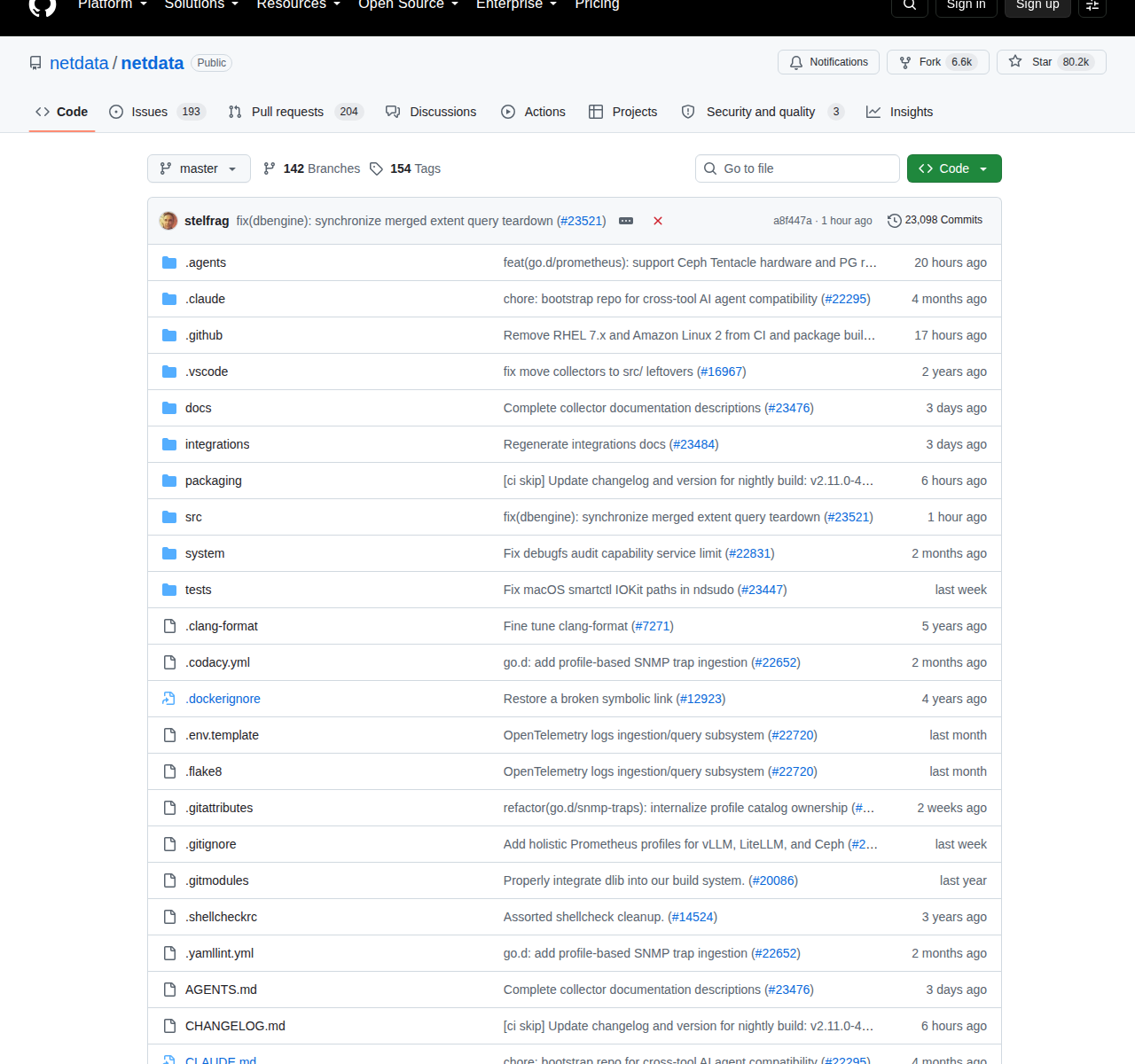This screenshot has width=1135, height=1064.
Task: Open the Resources header menu
Action: 298,4
